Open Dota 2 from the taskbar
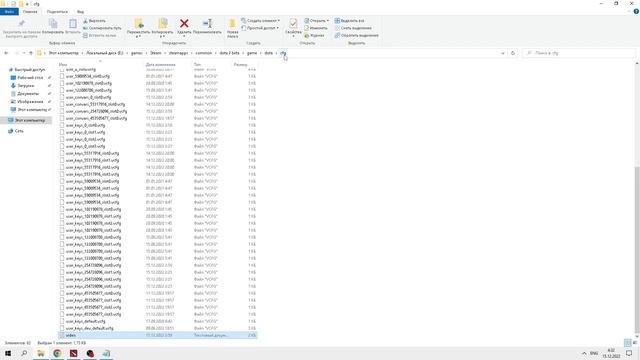640x360 pixels. 73,353
